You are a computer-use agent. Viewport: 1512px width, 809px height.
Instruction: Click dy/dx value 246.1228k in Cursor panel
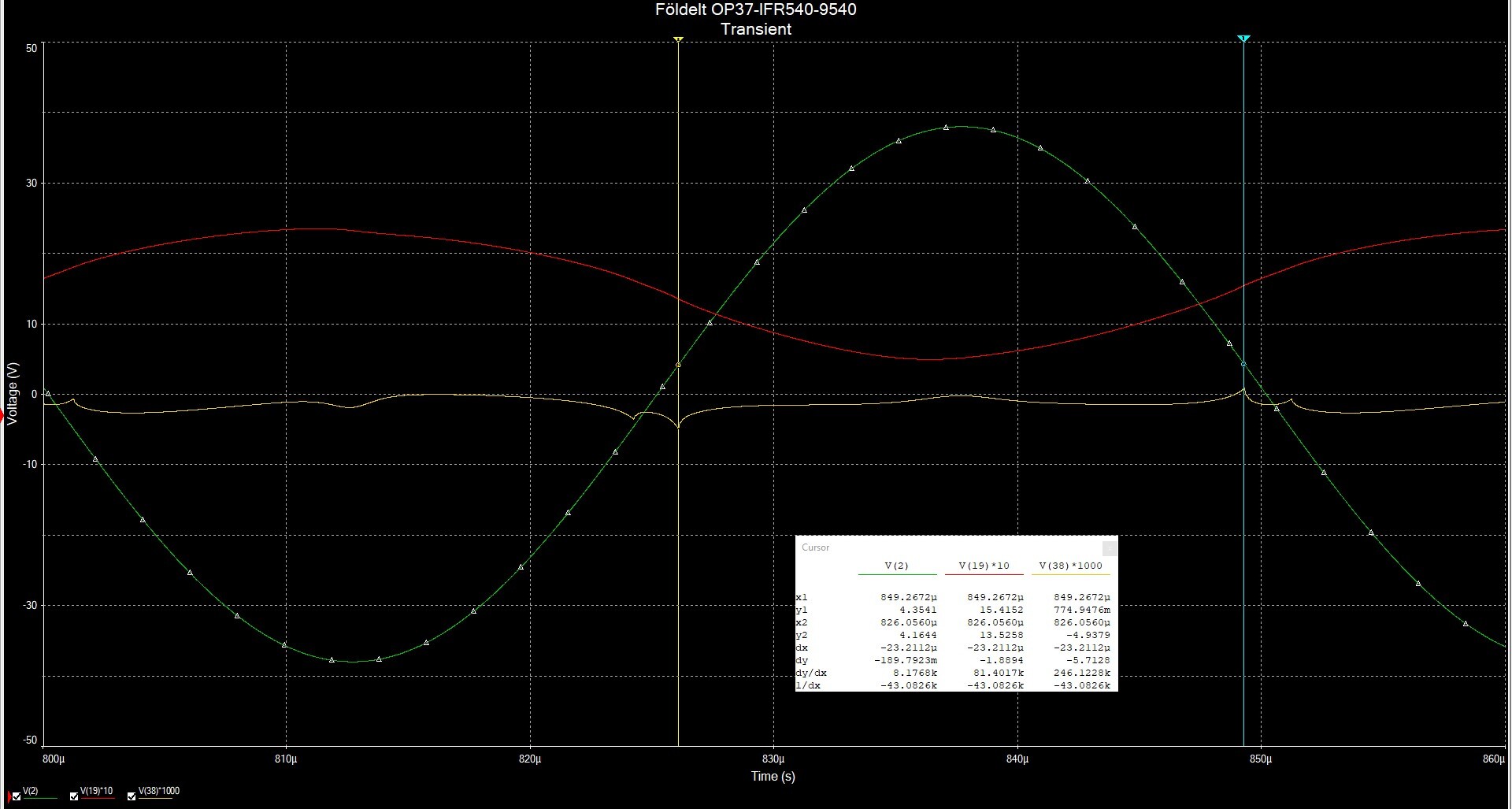(x=1082, y=673)
